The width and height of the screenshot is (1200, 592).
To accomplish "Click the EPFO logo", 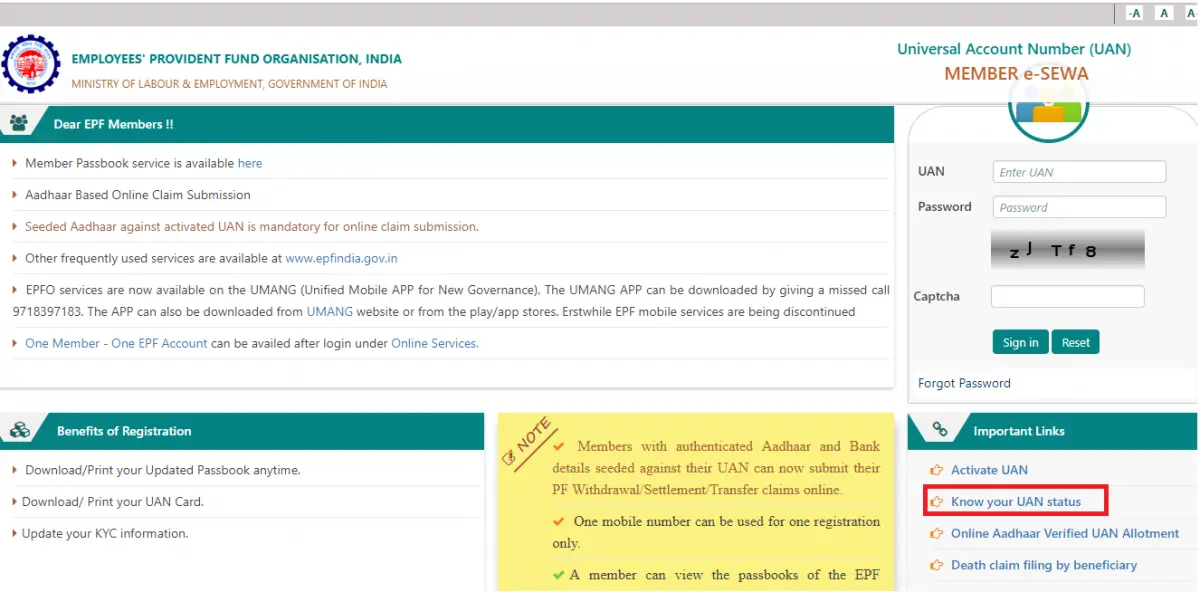I will (x=31, y=64).
